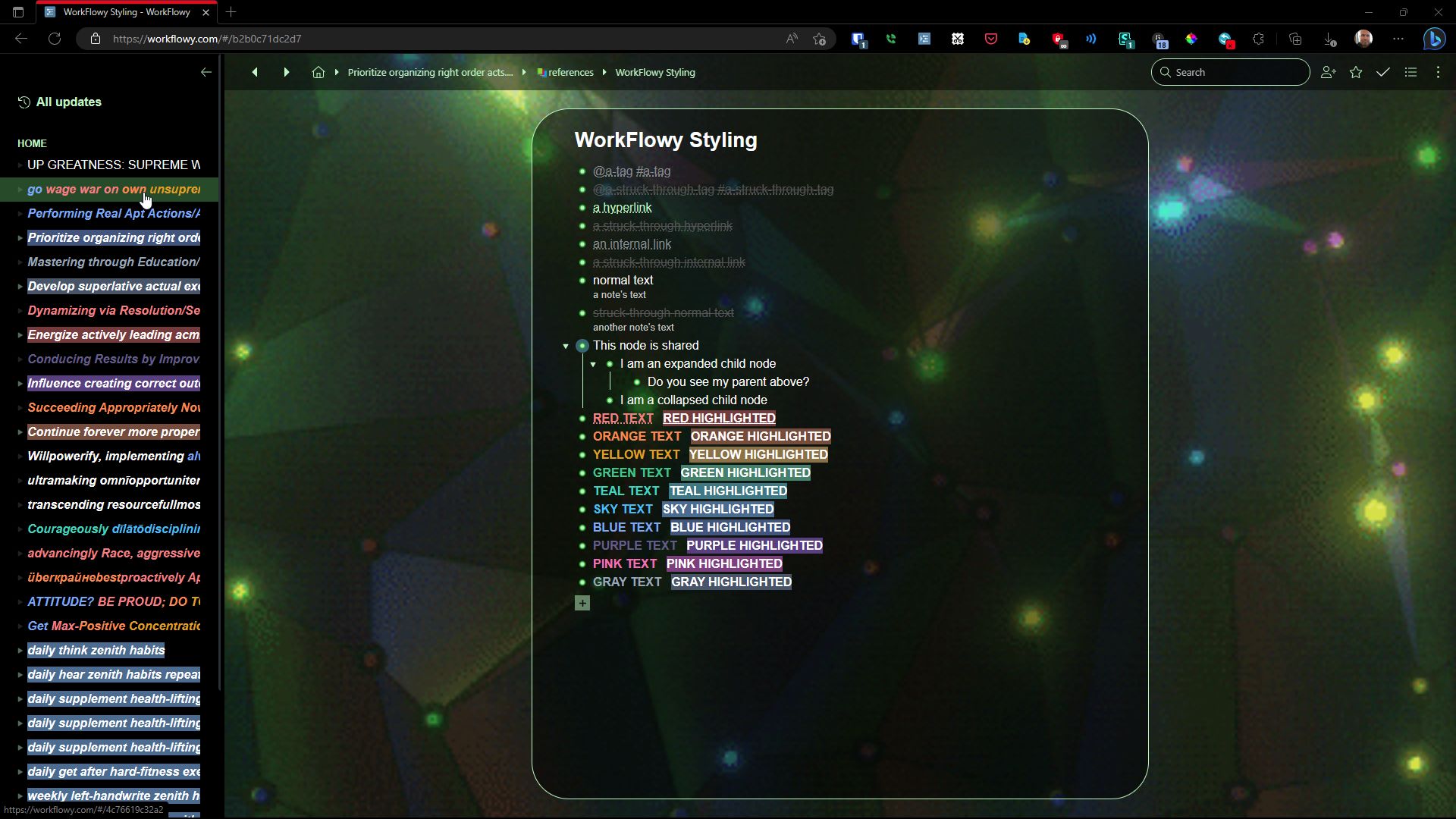Image resolution: width=1456 pixels, height=819 pixels.
Task: Refresh the page
Action: pos(55,39)
